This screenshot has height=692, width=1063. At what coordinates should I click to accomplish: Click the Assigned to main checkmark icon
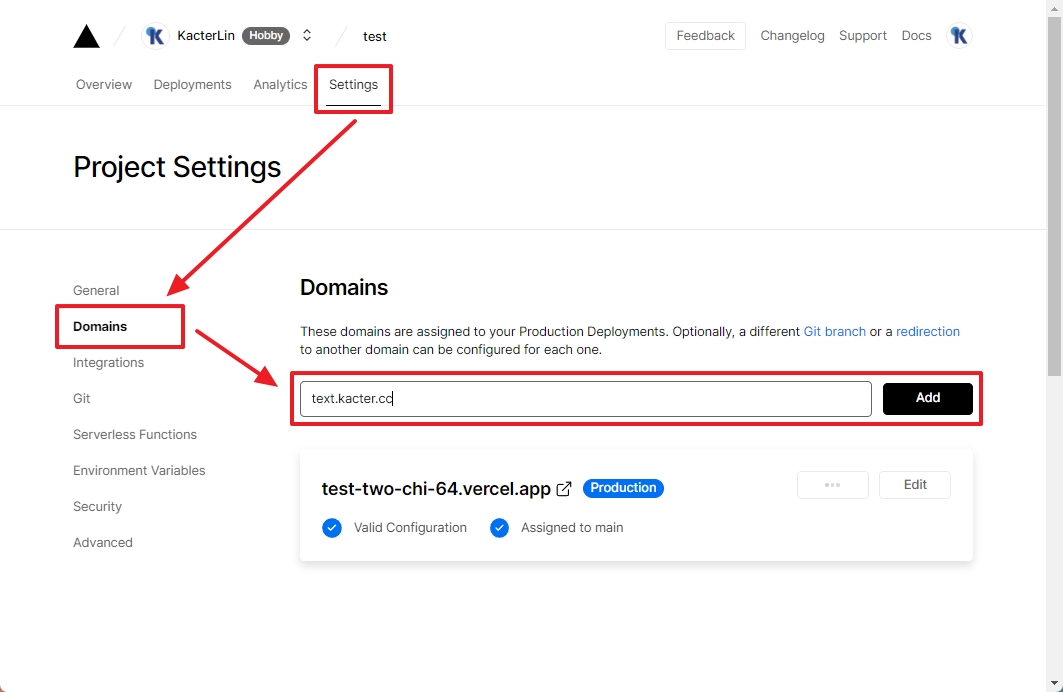coord(499,528)
